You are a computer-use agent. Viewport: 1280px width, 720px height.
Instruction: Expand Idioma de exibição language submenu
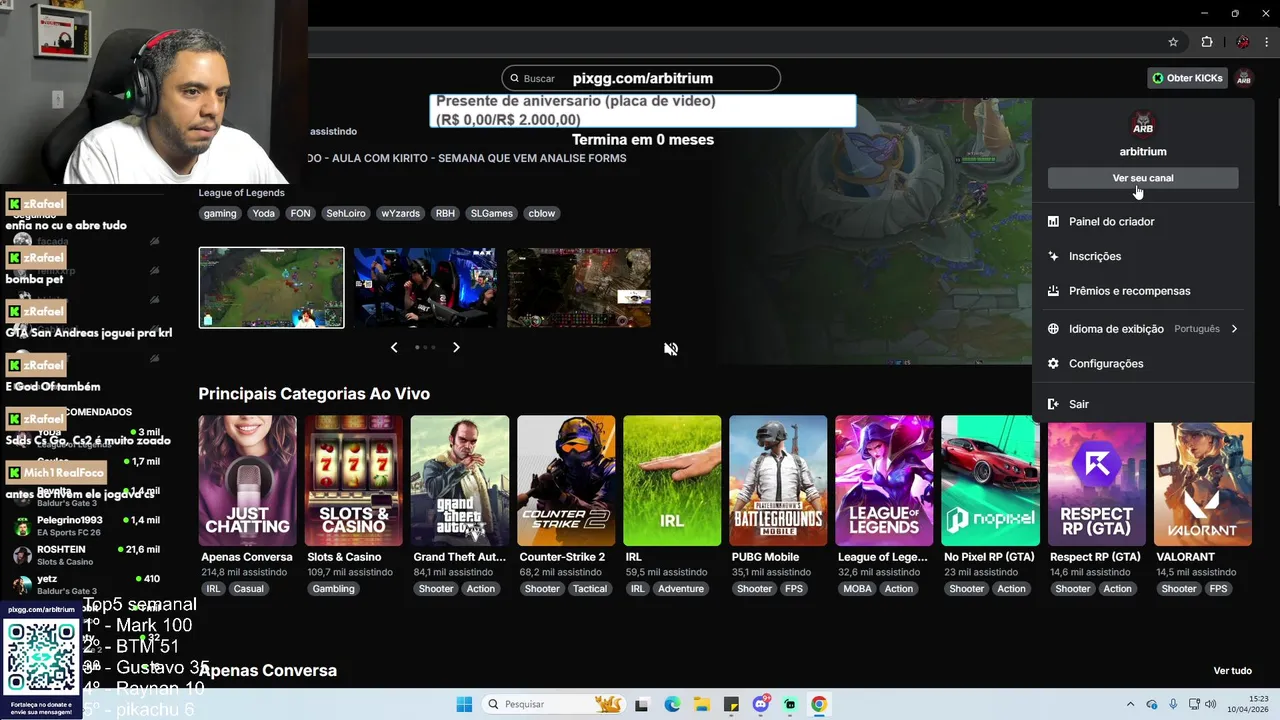click(1143, 329)
